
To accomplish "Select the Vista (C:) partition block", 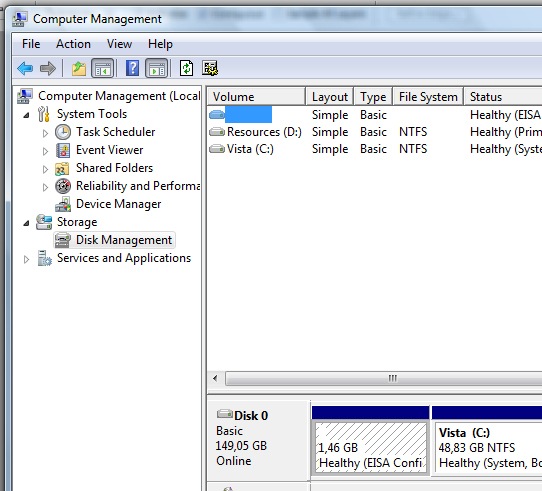I will [x=487, y=448].
